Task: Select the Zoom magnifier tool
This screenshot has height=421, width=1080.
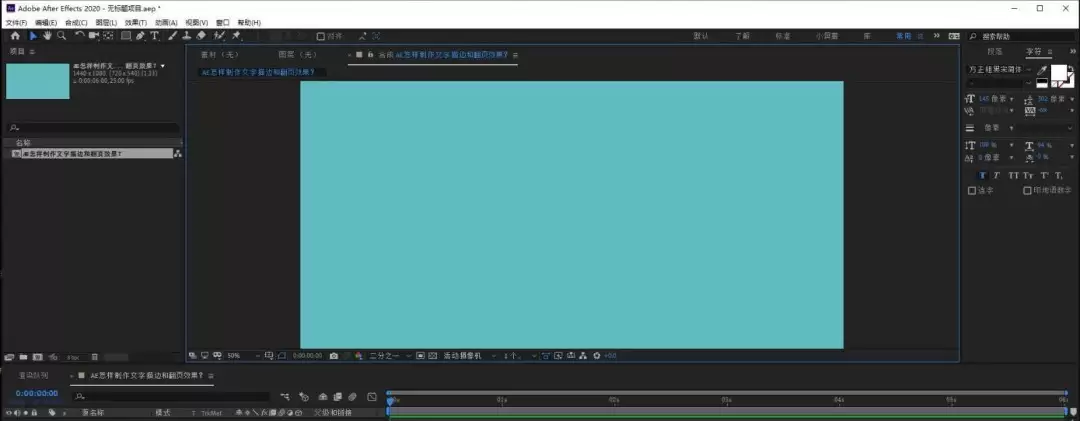Action: (62, 36)
